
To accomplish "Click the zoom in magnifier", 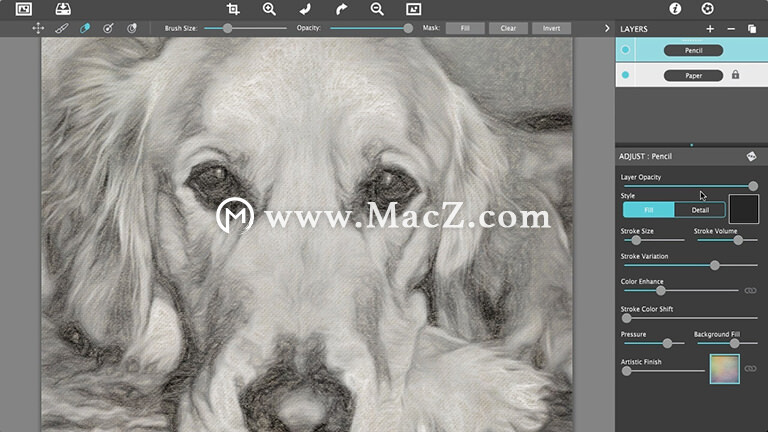I will 269,9.
